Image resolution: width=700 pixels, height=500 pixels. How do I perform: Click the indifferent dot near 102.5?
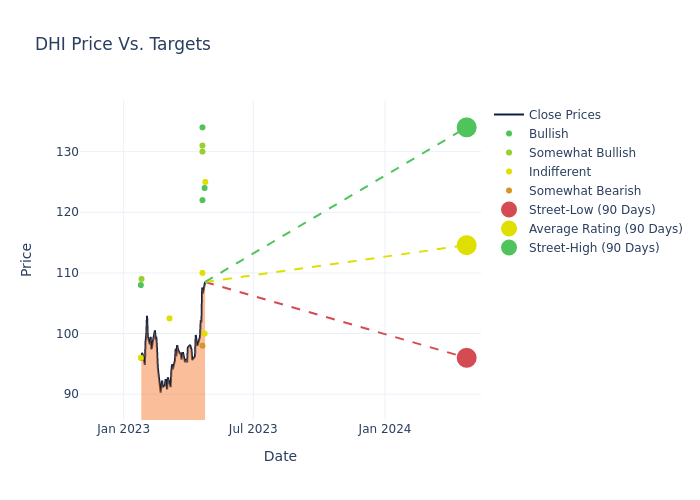coord(169,318)
